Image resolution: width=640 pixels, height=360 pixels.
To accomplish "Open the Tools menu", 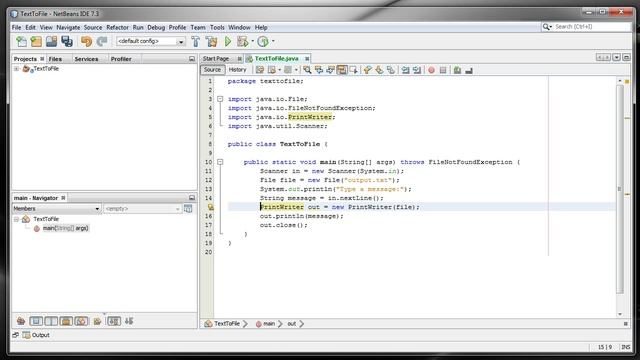I will pos(217,27).
